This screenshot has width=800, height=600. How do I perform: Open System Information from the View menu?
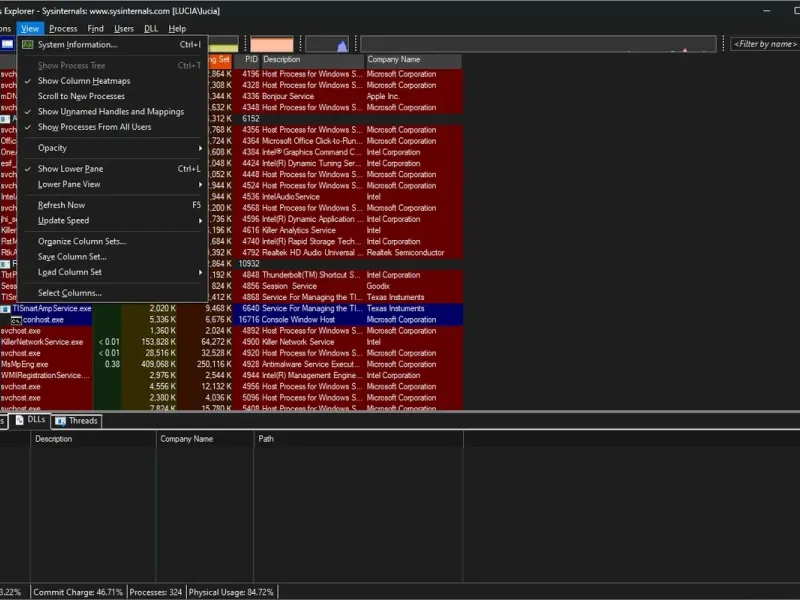tap(78, 45)
